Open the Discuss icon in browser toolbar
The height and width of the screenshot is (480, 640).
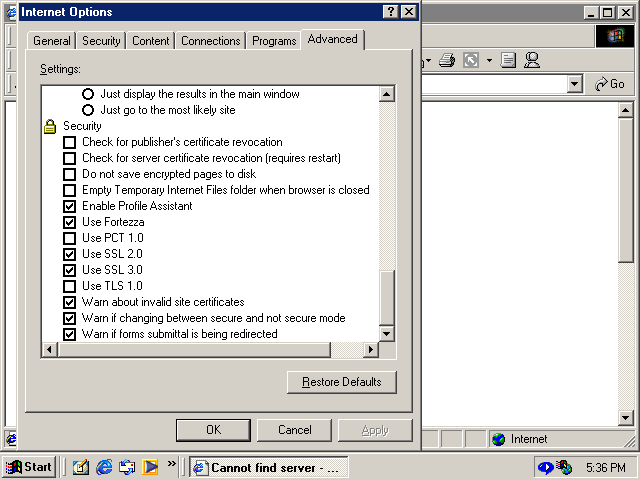click(x=508, y=60)
